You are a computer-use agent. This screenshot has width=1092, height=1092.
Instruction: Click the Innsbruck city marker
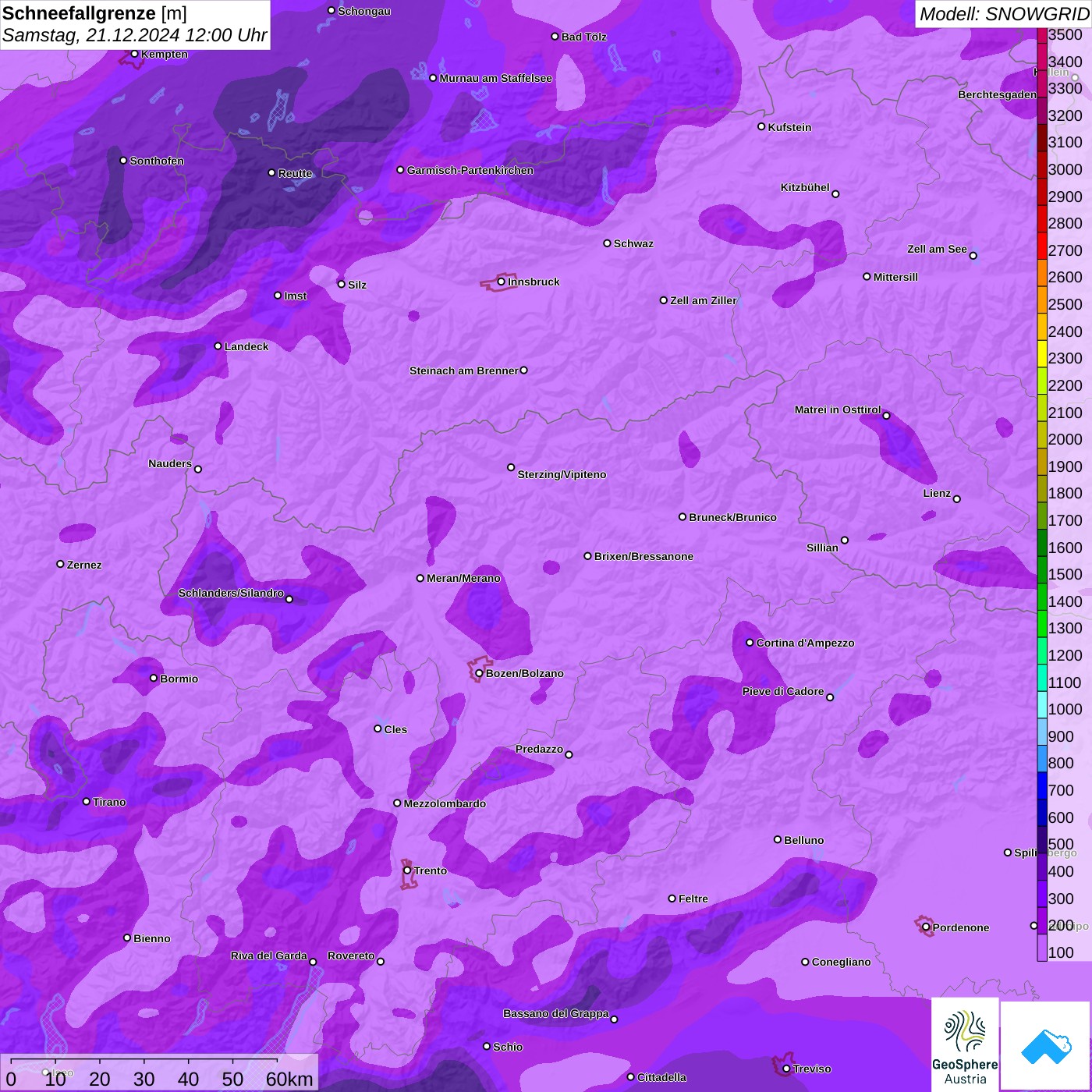pos(502,282)
